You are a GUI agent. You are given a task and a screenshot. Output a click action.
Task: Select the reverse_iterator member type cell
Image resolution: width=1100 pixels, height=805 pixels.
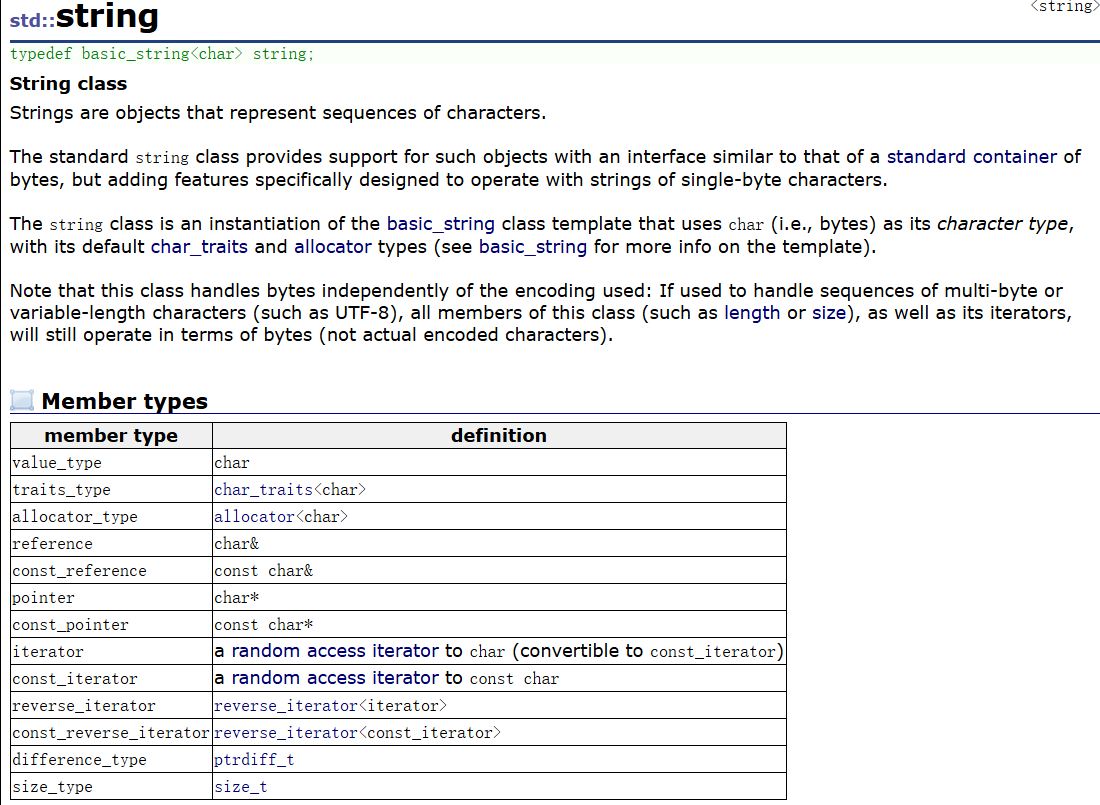coord(112,706)
